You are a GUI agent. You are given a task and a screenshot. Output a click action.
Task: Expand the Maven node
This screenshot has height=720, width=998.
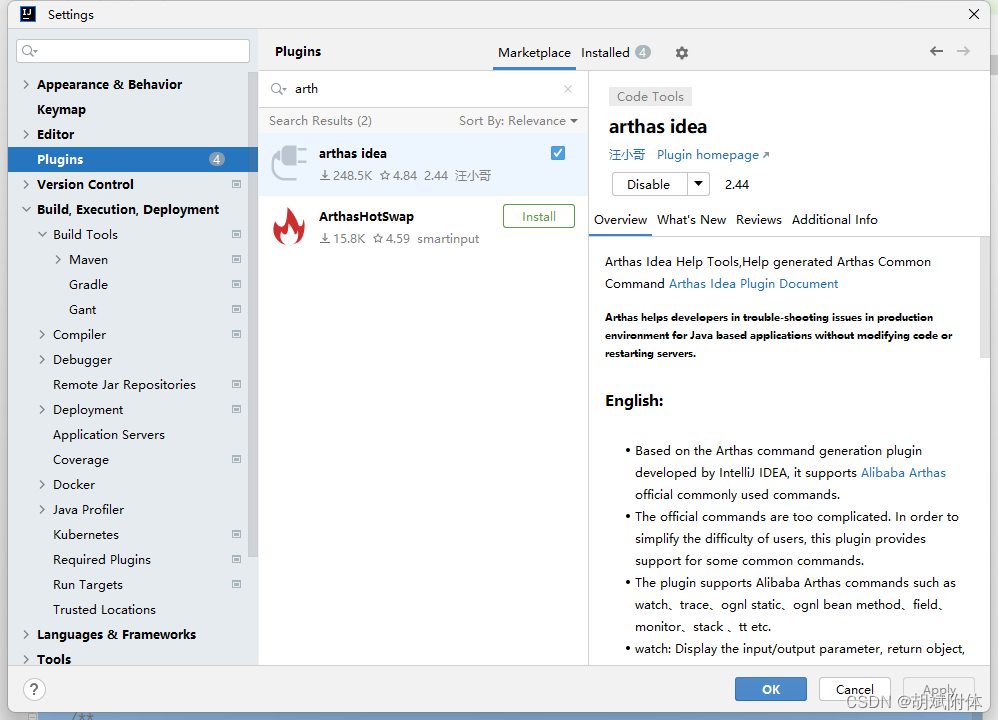(58, 260)
